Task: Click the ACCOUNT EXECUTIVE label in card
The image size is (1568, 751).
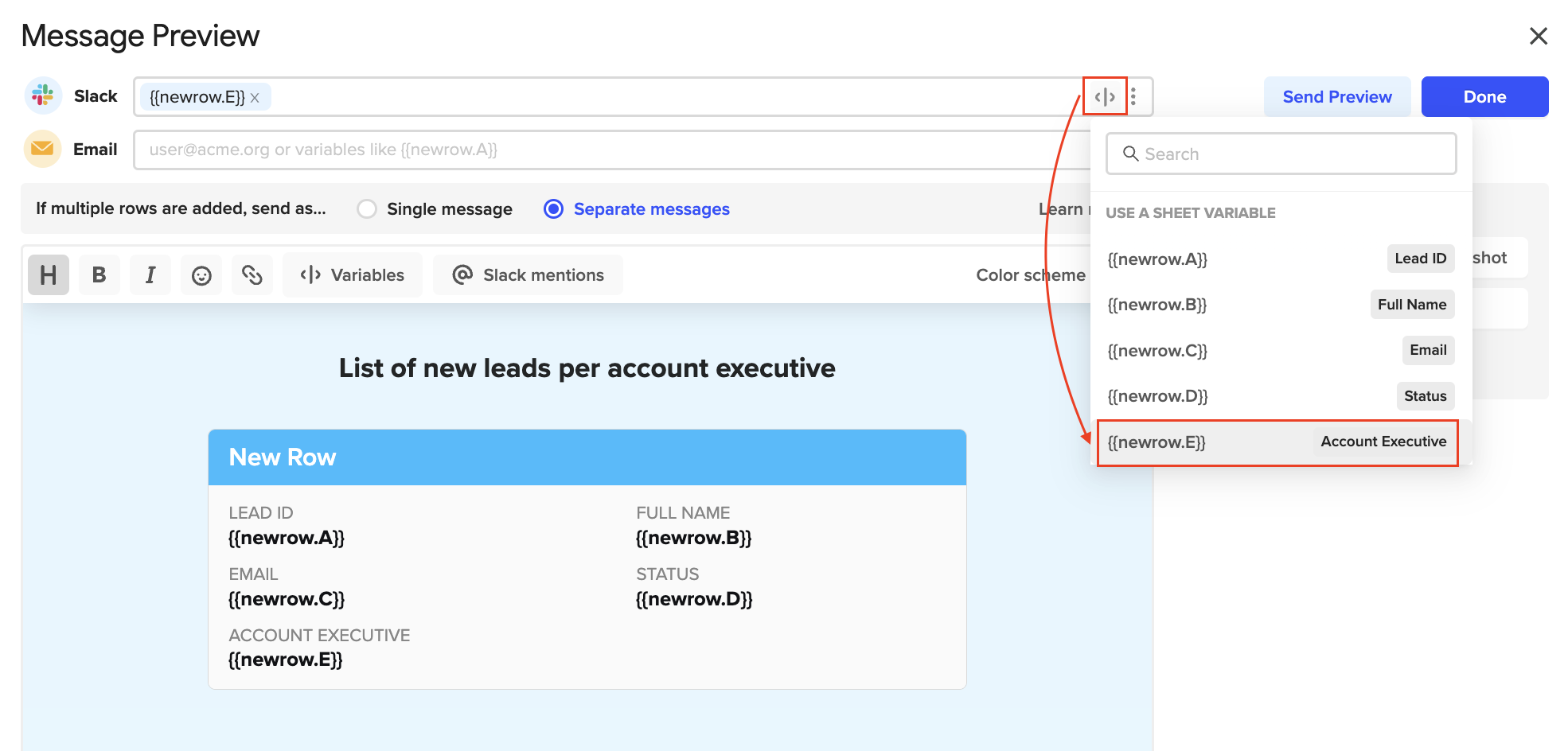Action: coord(319,636)
